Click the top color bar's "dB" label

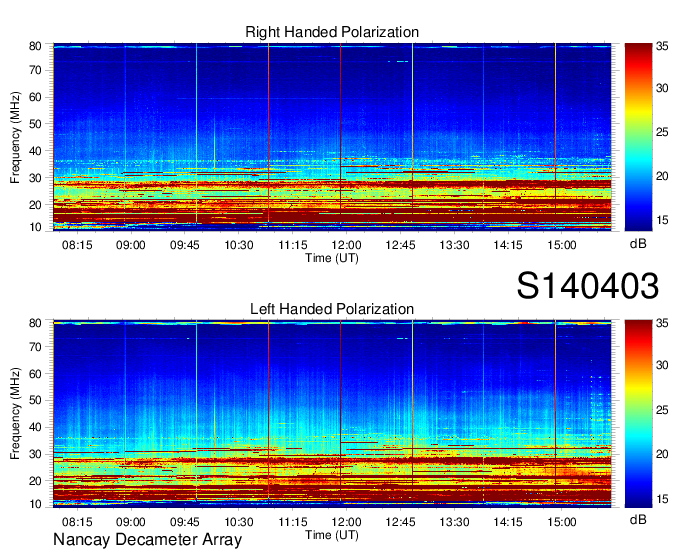coord(638,244)
